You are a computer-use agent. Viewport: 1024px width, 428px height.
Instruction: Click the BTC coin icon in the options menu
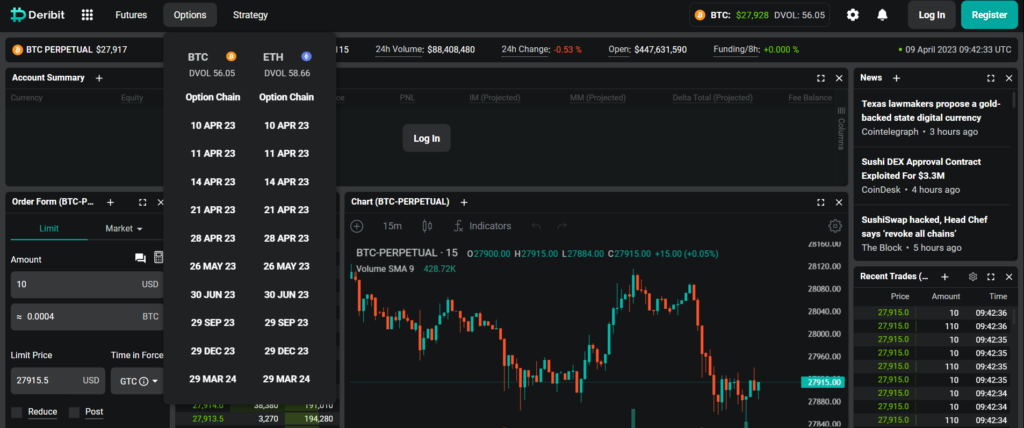(x=231, y=57)
